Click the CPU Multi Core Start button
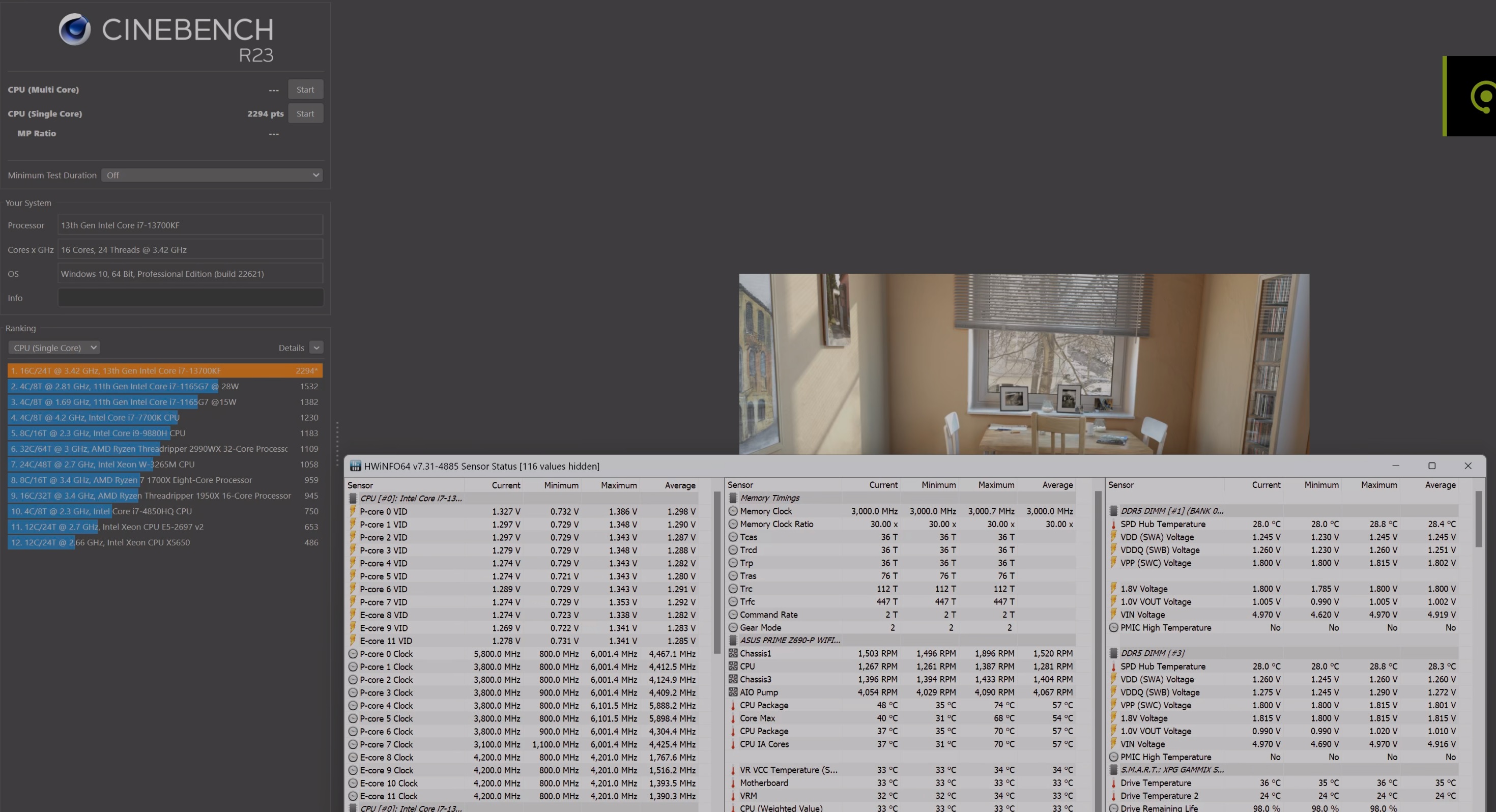Screen dimensions: 1496x812 click(306, 89)
